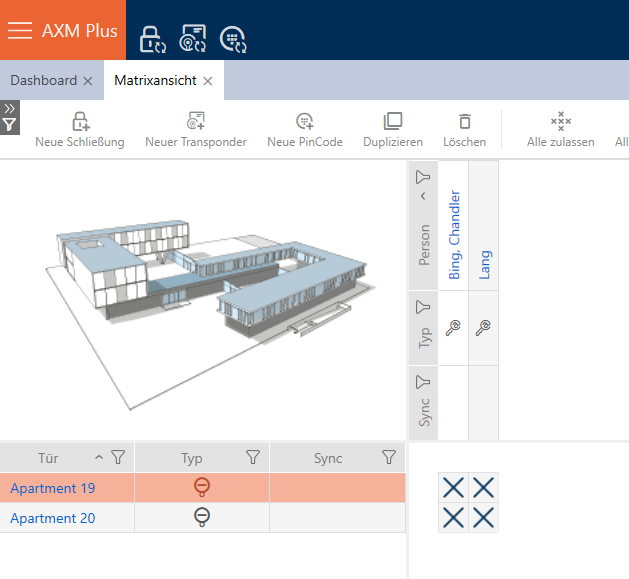The height and width of the screenshot is (579, 629).
Task: Open the Sync column filter in door list
Action: click(389, 458)
